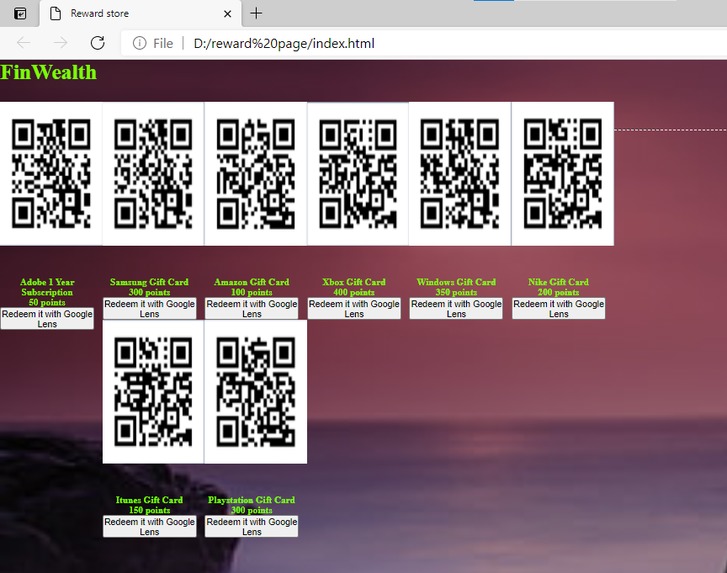Click the Samsung Gift Card label
Viewport: 727px width, 573px height.
coord(149,282)
